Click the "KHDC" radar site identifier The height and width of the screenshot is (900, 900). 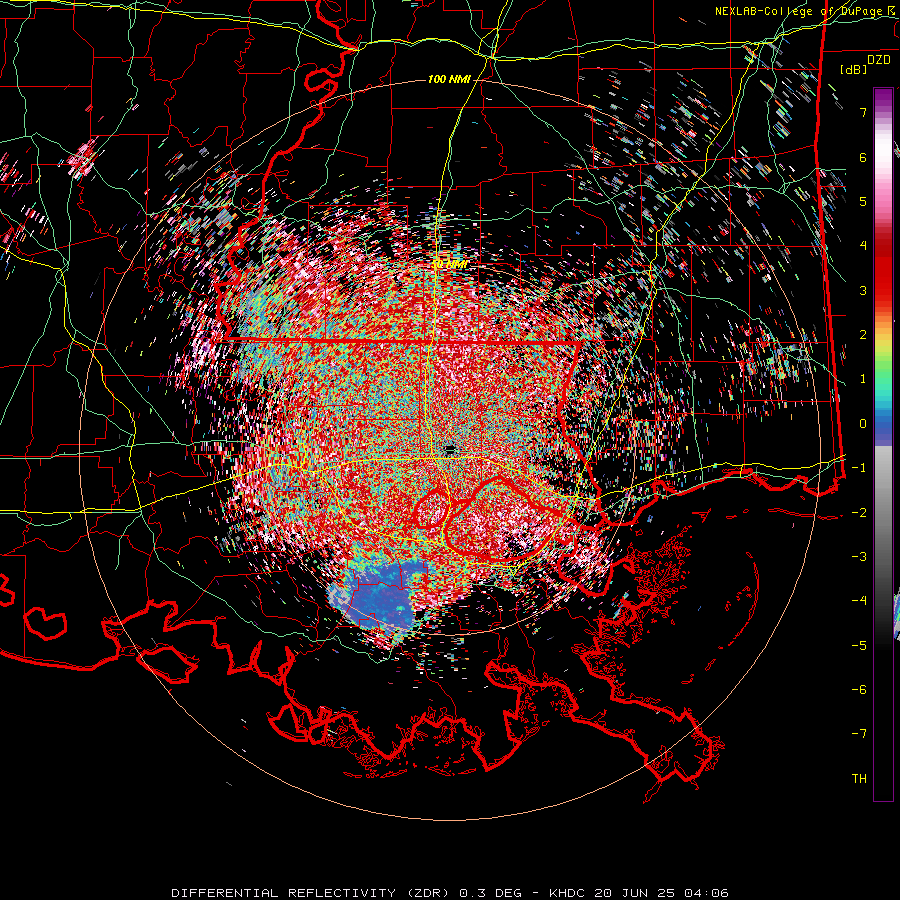(x=568, y=893)
